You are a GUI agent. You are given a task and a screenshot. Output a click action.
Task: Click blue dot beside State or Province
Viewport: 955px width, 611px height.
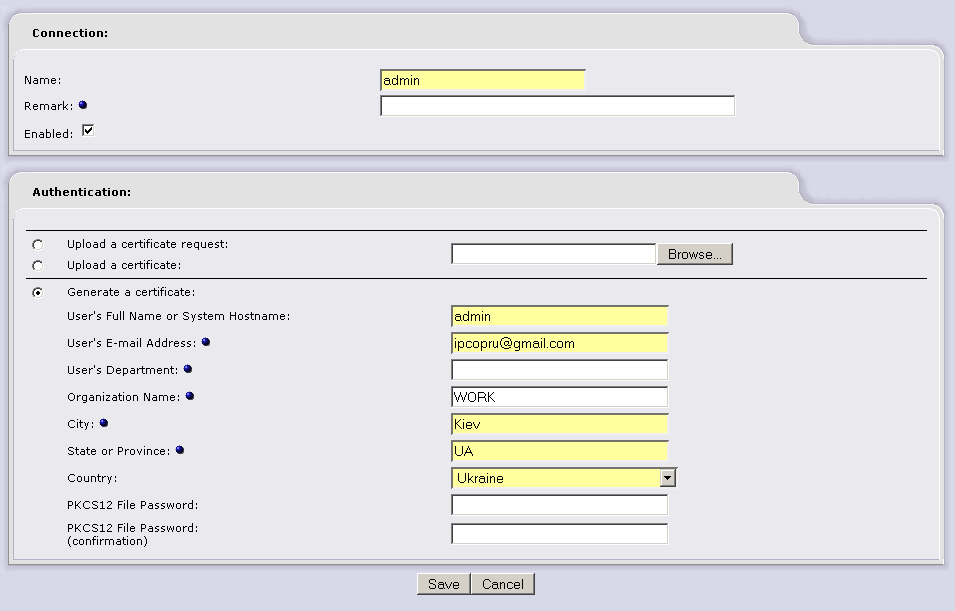pyautogui.click(x=180, y=450)
